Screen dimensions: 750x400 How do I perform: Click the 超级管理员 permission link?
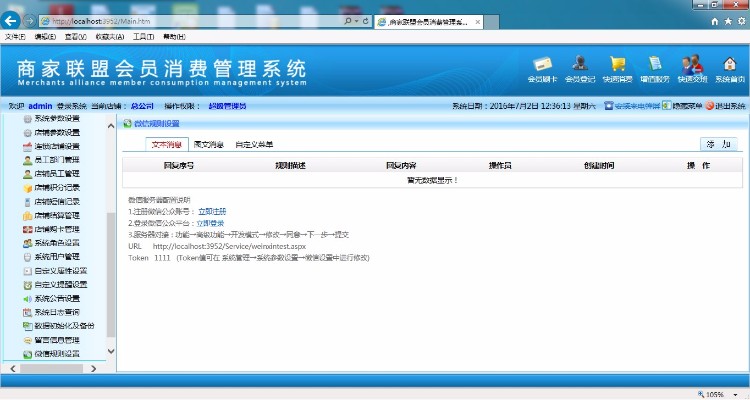(227, 106)
